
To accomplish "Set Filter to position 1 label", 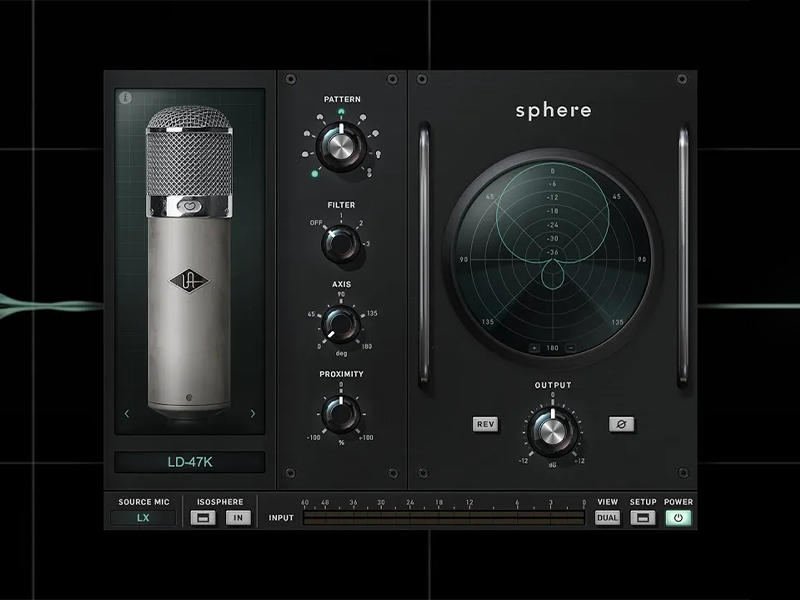I will click(x=341, y=216).
